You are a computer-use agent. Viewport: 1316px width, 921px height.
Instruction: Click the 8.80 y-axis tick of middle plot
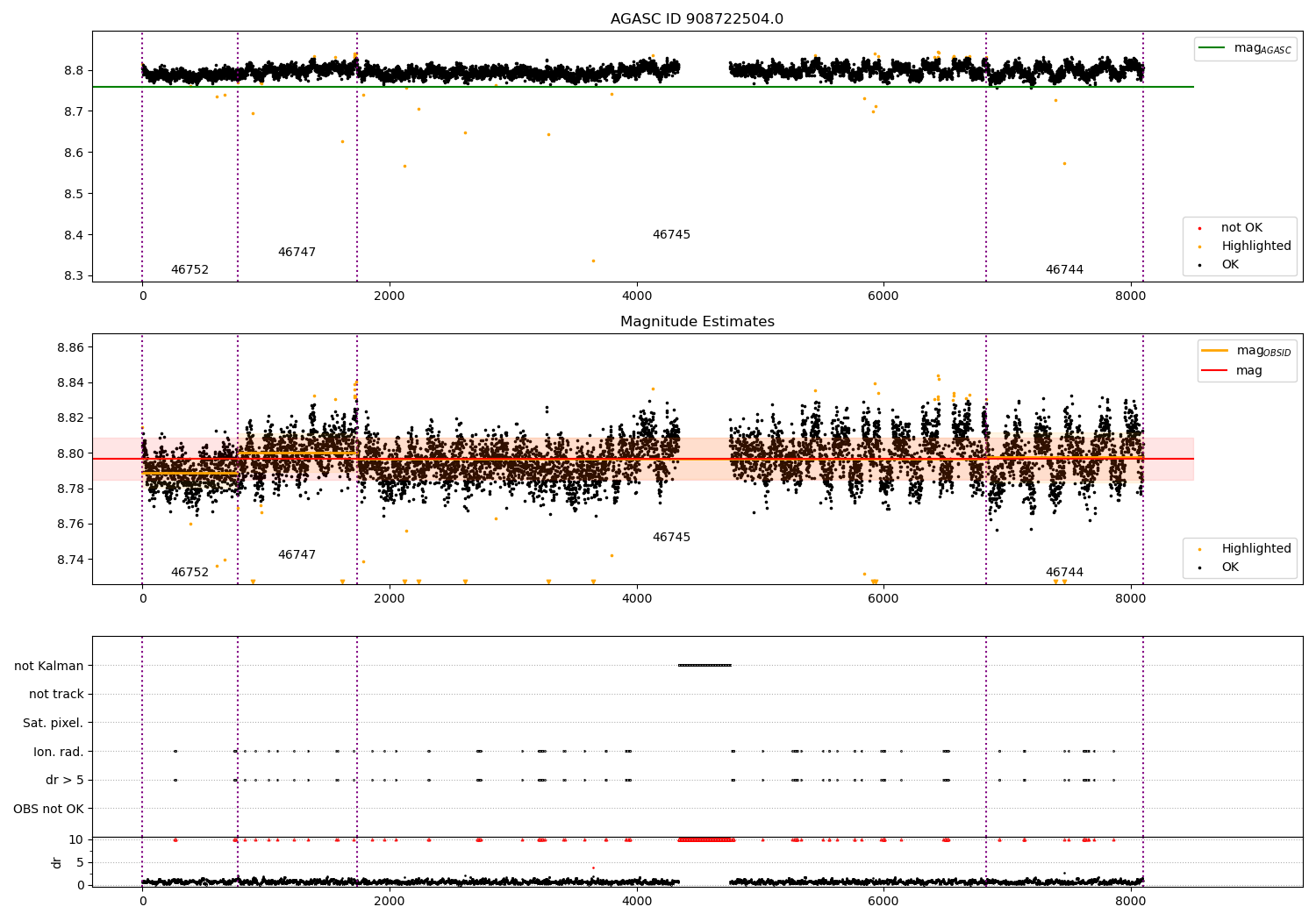(x=70, y=453)
